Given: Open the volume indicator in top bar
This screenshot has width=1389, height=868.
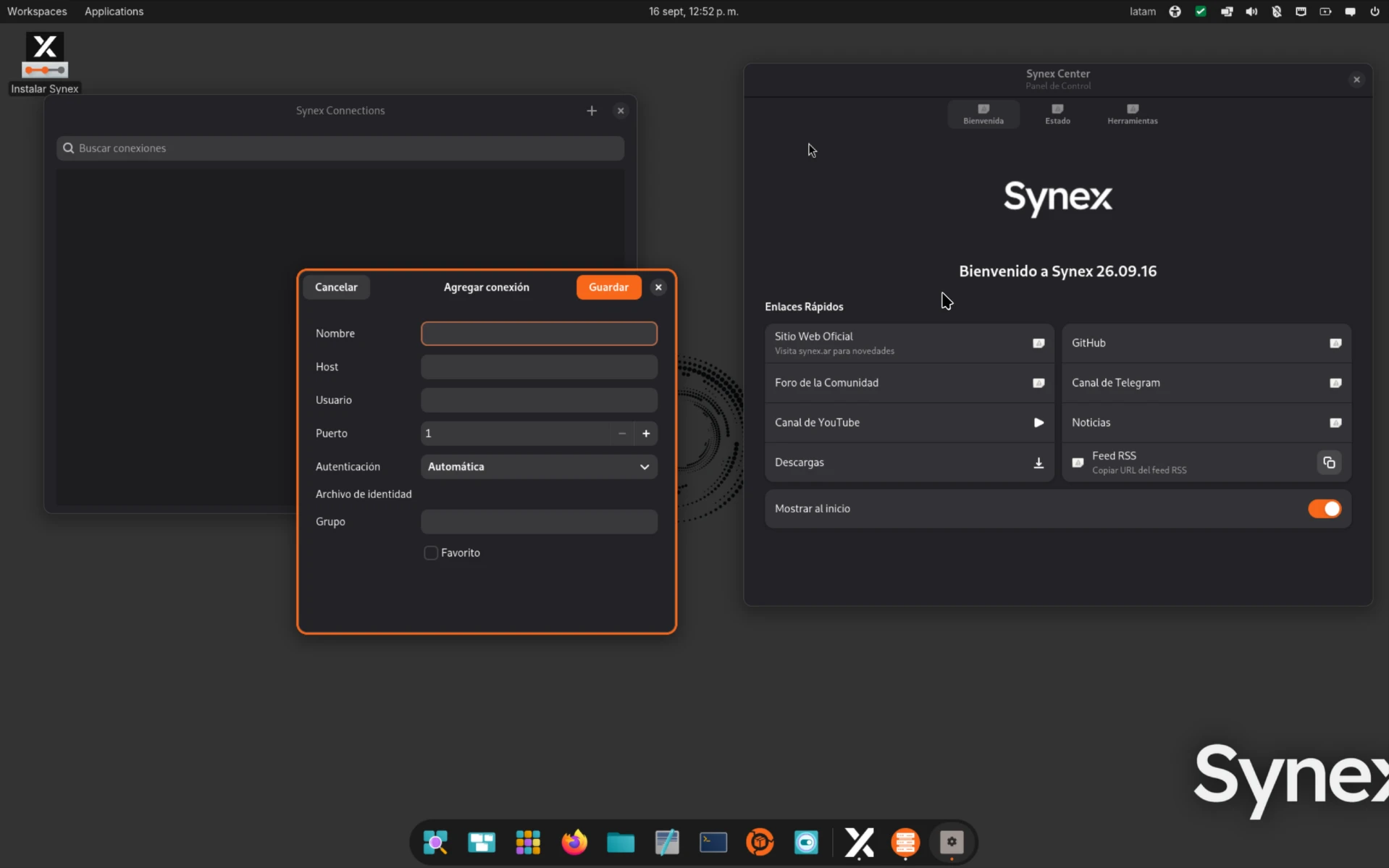Looking at the screenshot, I should (x=1251, y=12).
